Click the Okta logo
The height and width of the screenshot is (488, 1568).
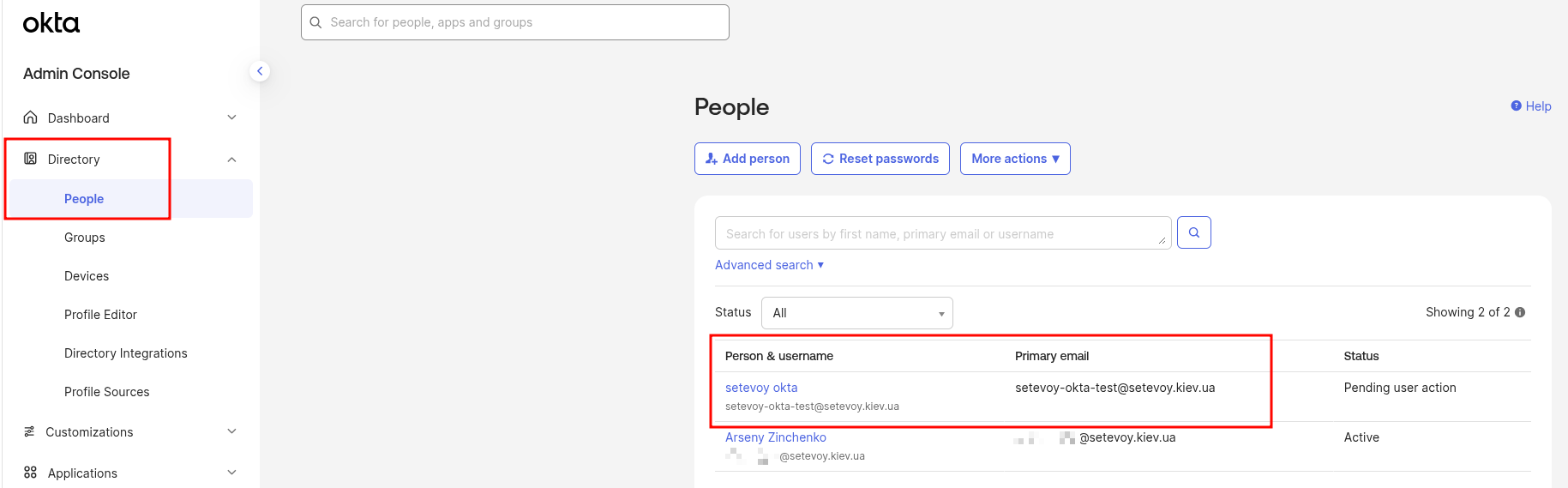[51, 23]
